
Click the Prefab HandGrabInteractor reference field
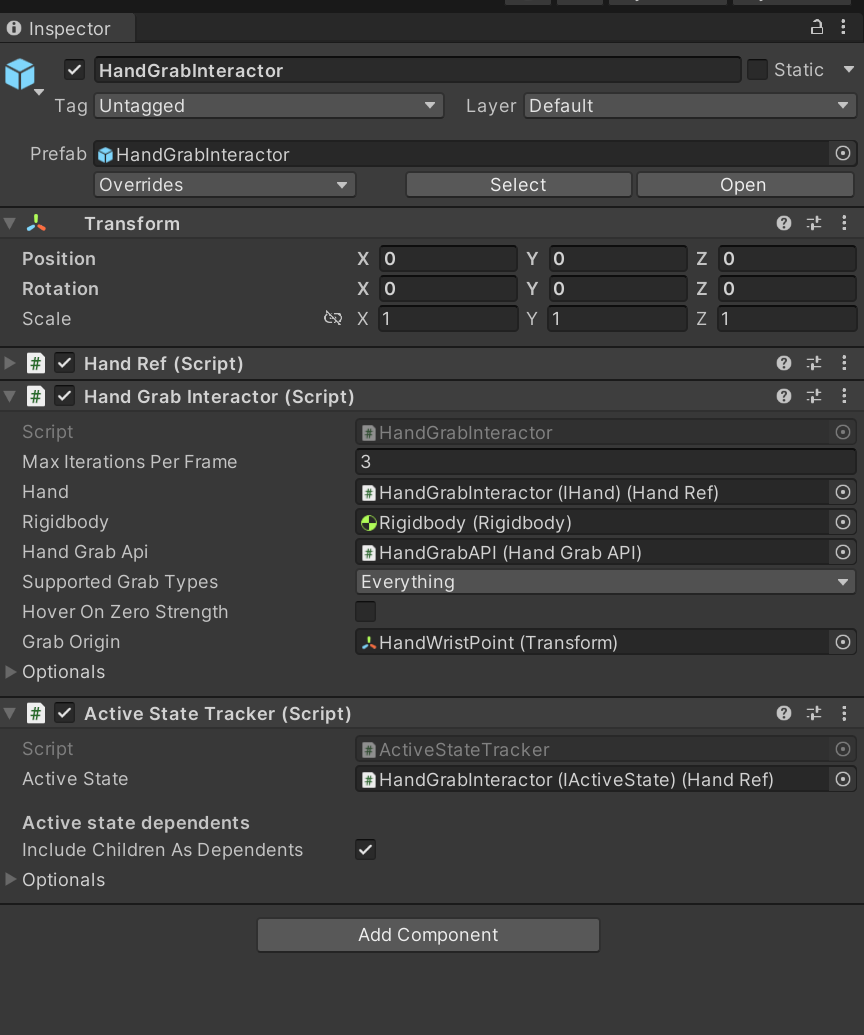click(461, 154)
